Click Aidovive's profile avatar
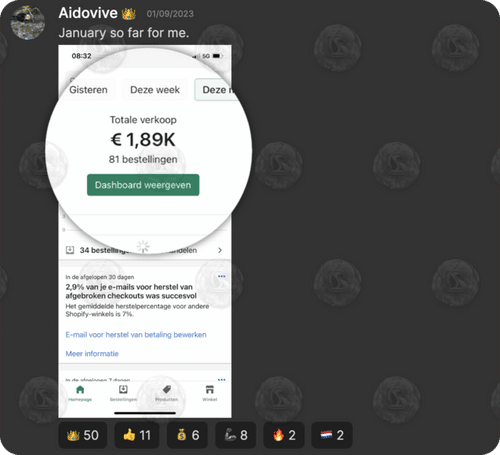Screen dimensions: 500x455 point(28,22)
